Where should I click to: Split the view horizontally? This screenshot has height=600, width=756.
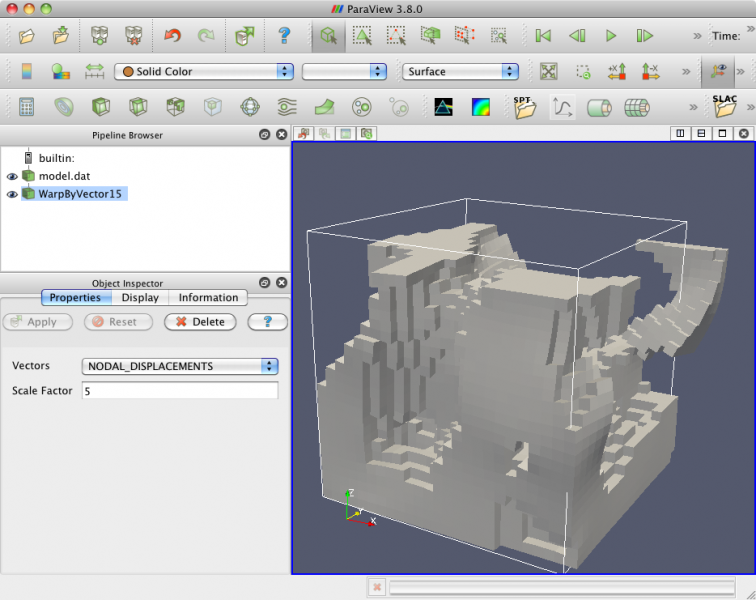[x=680, y=133]
